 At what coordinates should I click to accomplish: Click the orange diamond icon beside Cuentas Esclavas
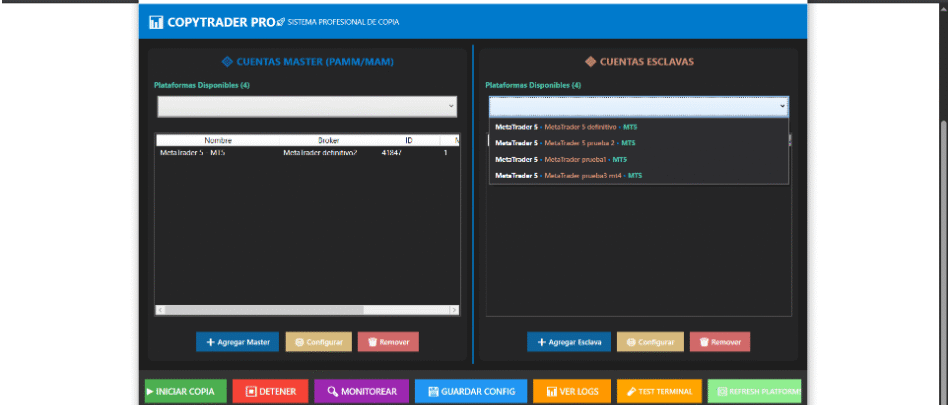pos(590,61)
